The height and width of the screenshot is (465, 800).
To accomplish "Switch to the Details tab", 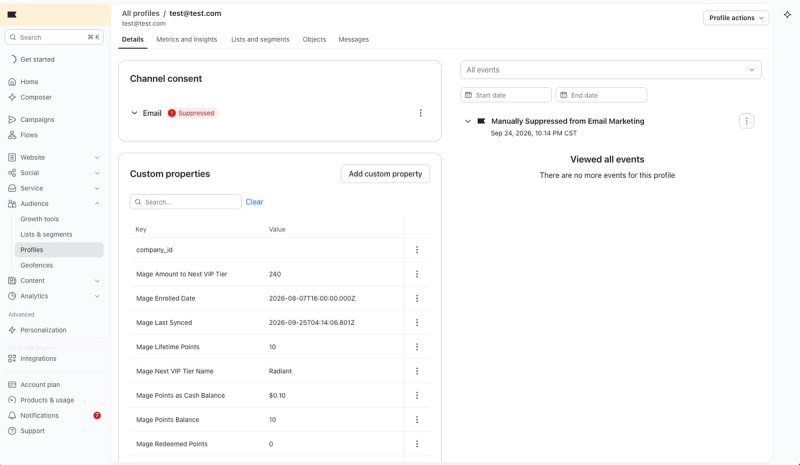I will (x=133, y=39).
